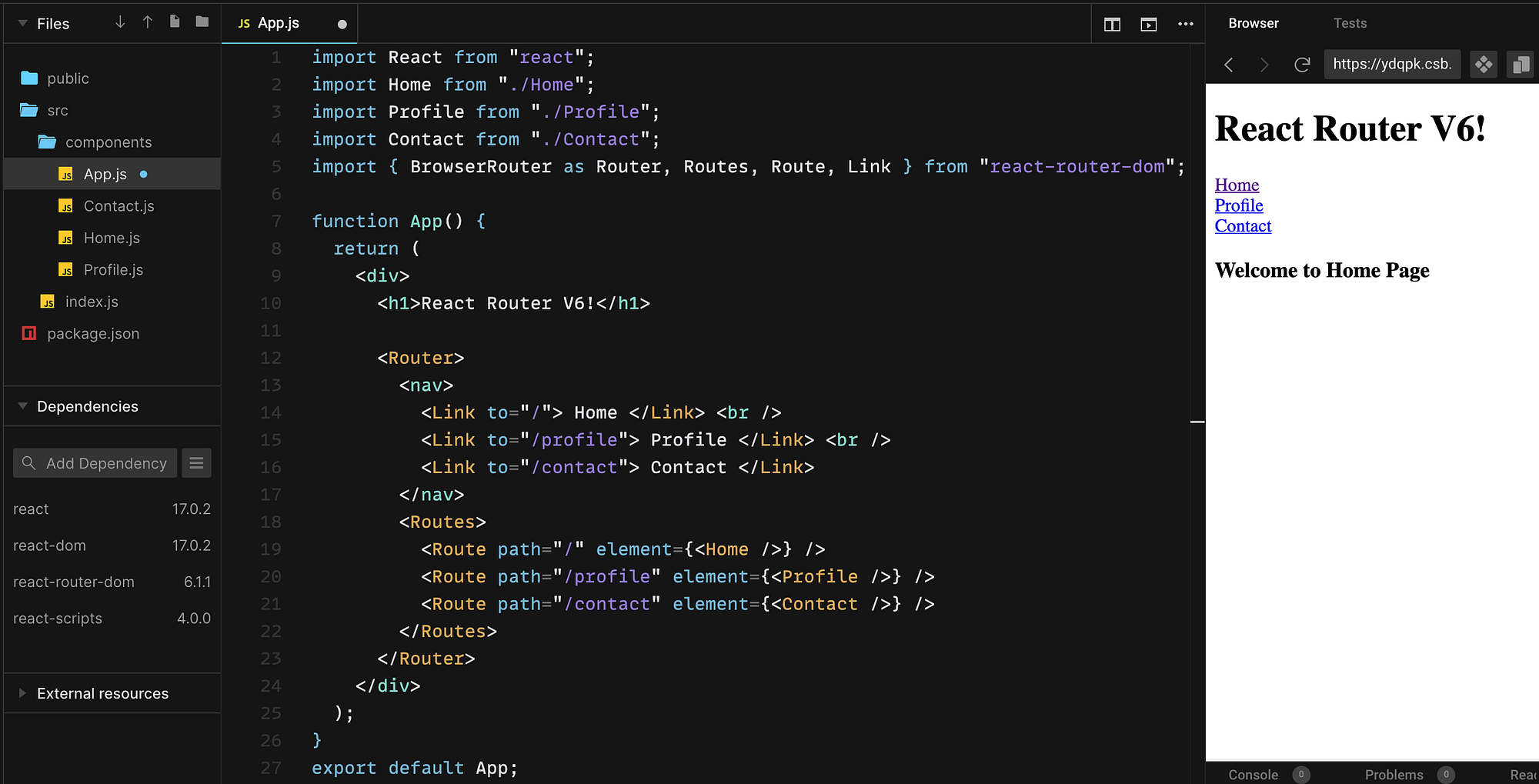Image resolution: width=1539 pixels, height=784 pixels.
Task: Click the dependency list options icon
Action: [196, 462]
